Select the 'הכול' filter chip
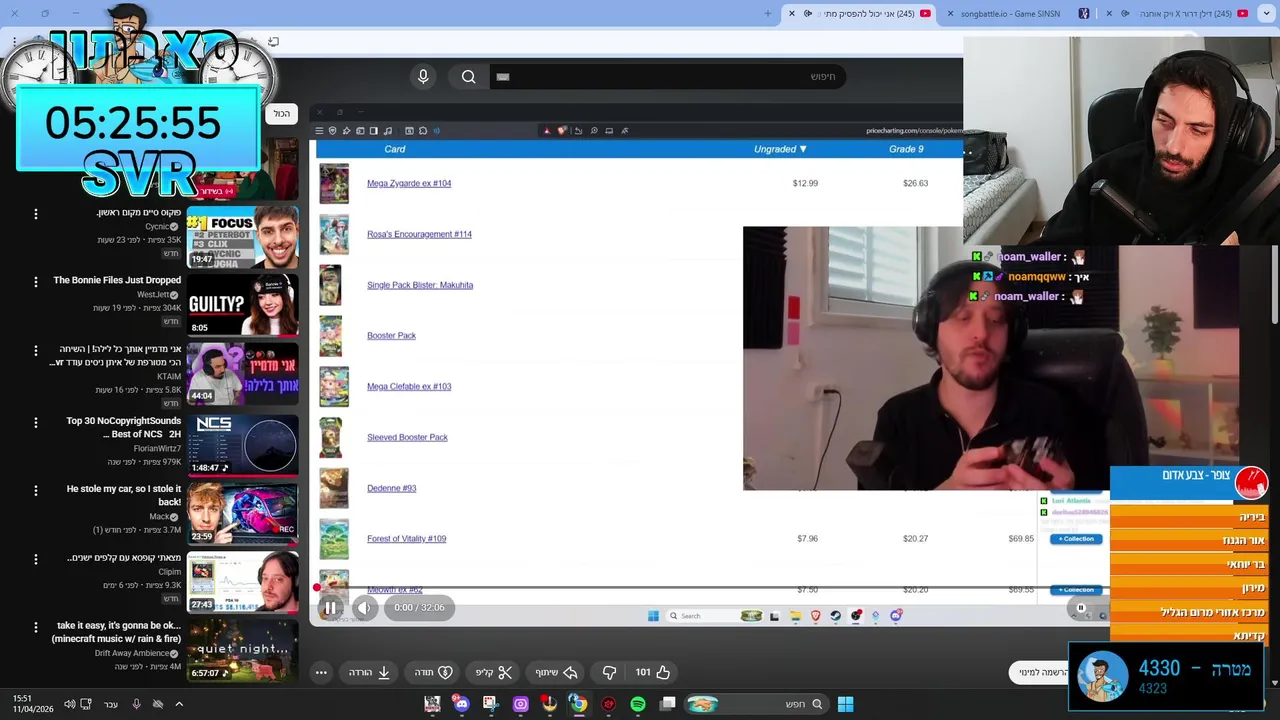Screen dimensions: 1280x720 282,114
